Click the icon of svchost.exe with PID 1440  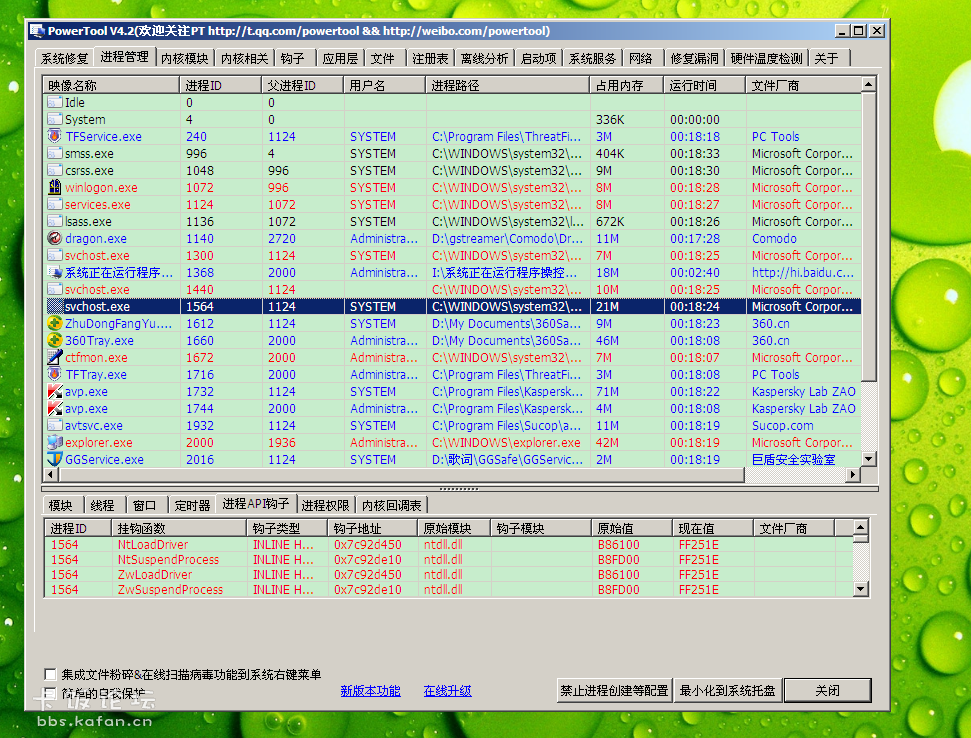pyautogui.click(x=55, y=289)
